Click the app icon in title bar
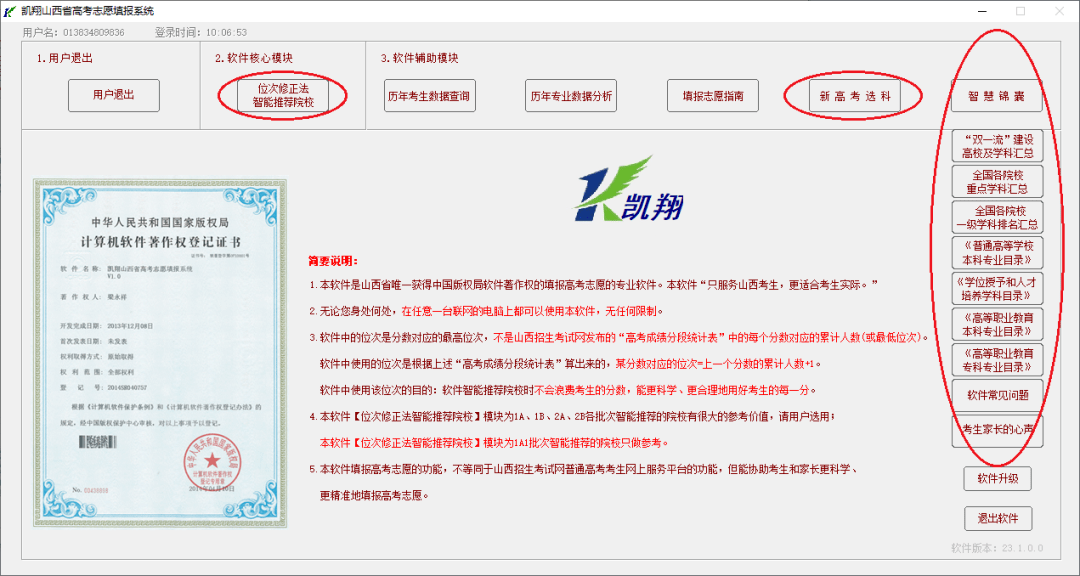 [10, 11]
